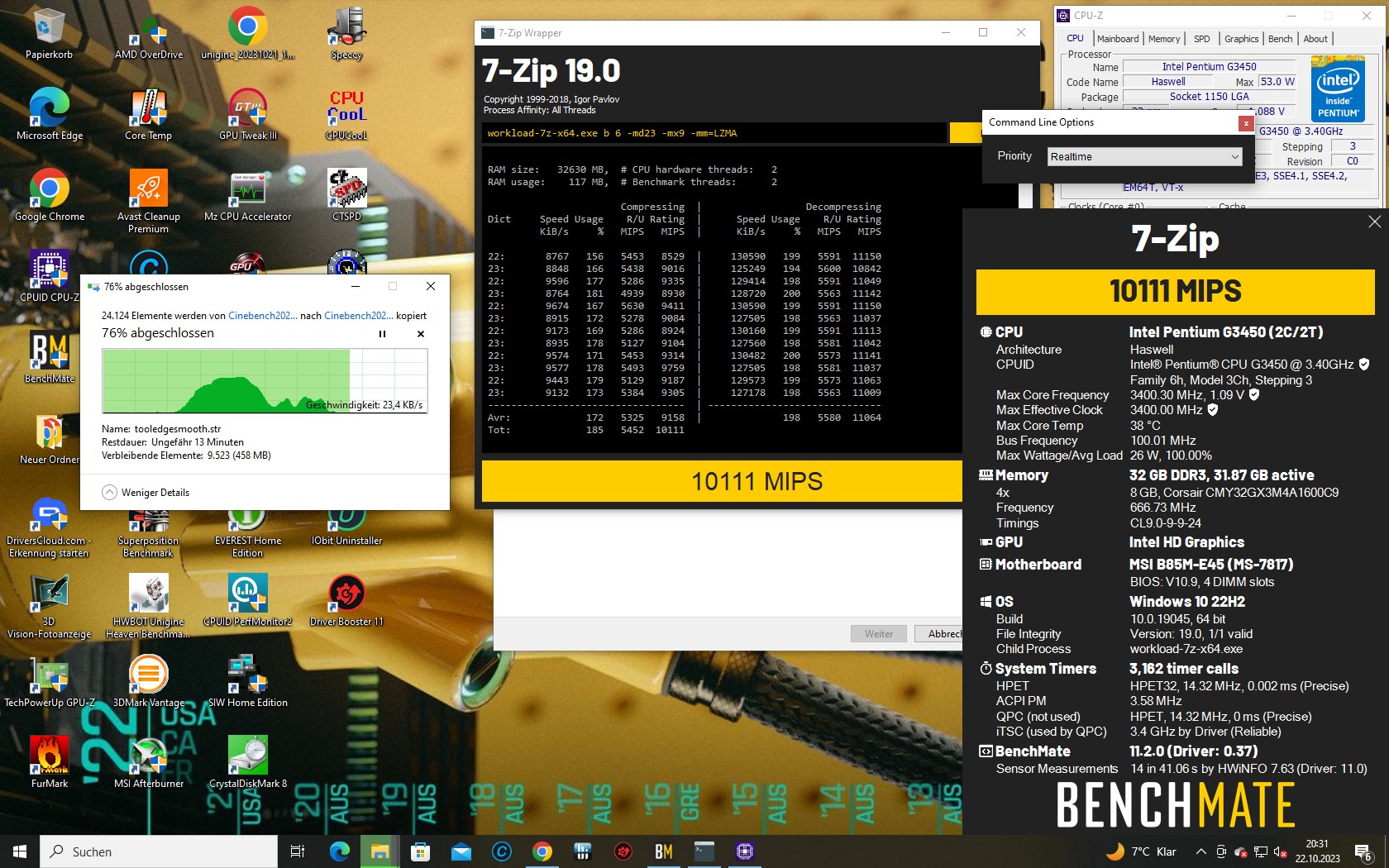Open the Papierkorb desktop icon

point(49,33)
